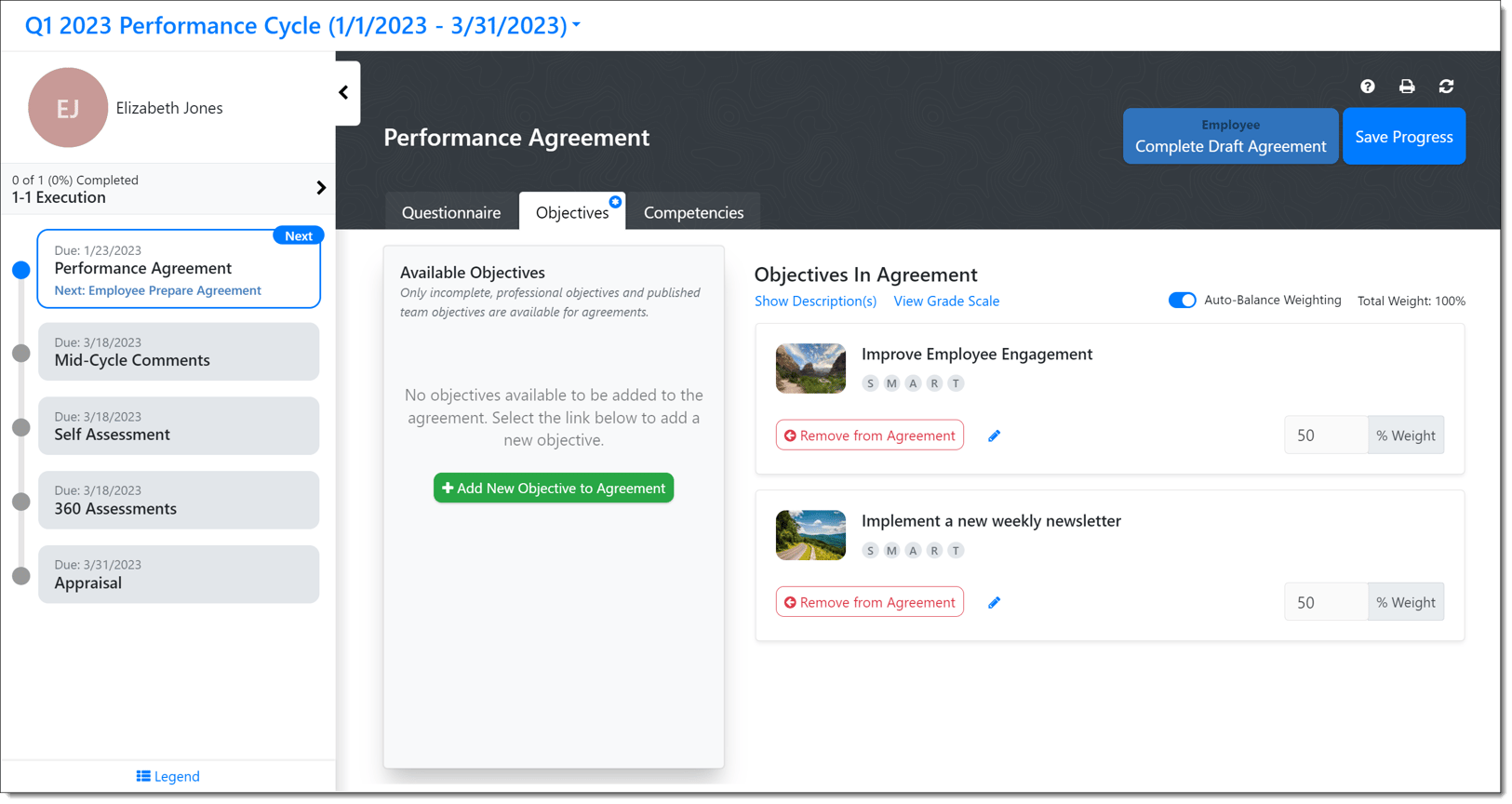Edit Improve Employee Engagement via pencil icon

(x=994, y=435)
